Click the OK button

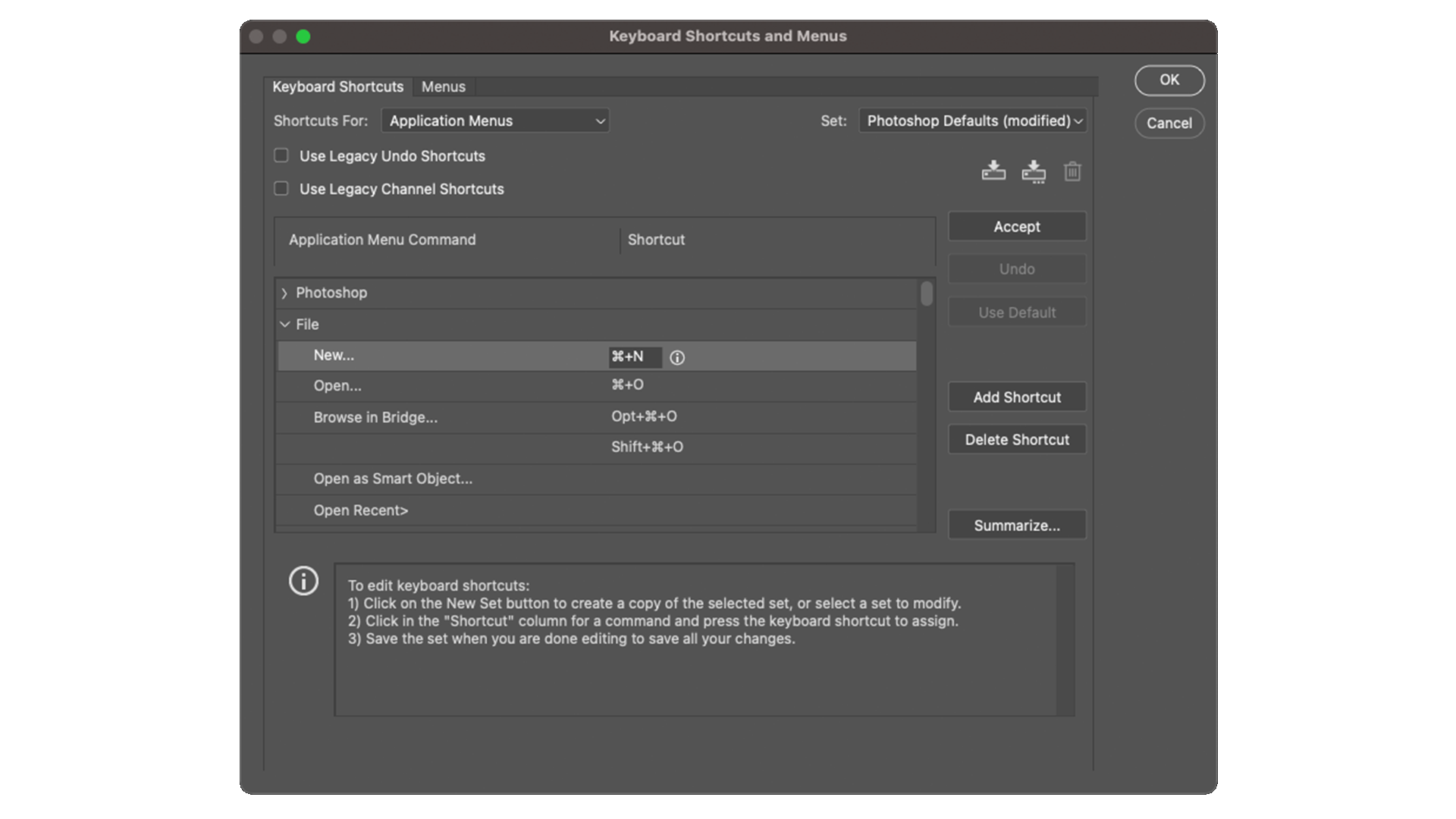pyautogui.click(x=1169, y=80)
